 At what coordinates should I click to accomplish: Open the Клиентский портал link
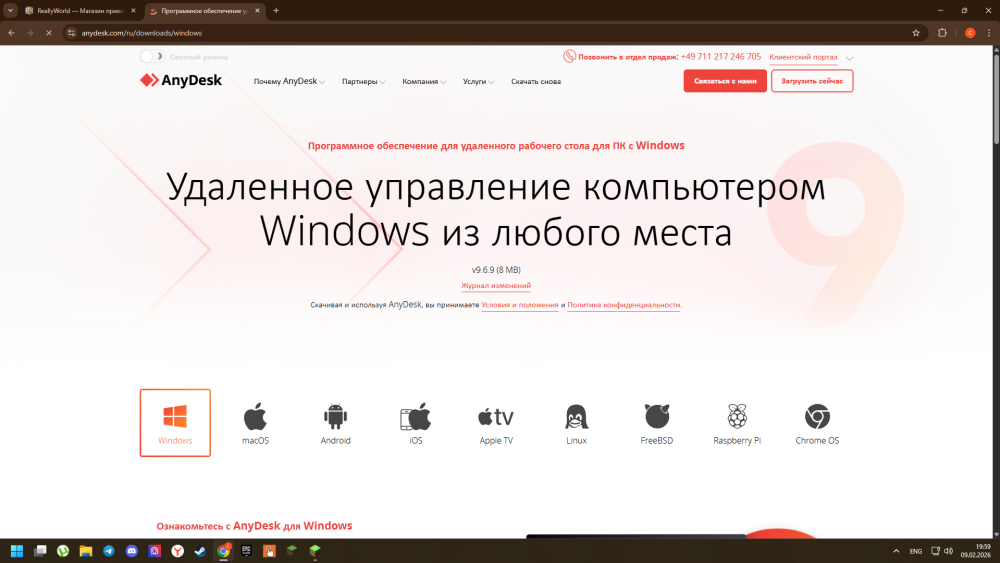[x=803, y=57]
